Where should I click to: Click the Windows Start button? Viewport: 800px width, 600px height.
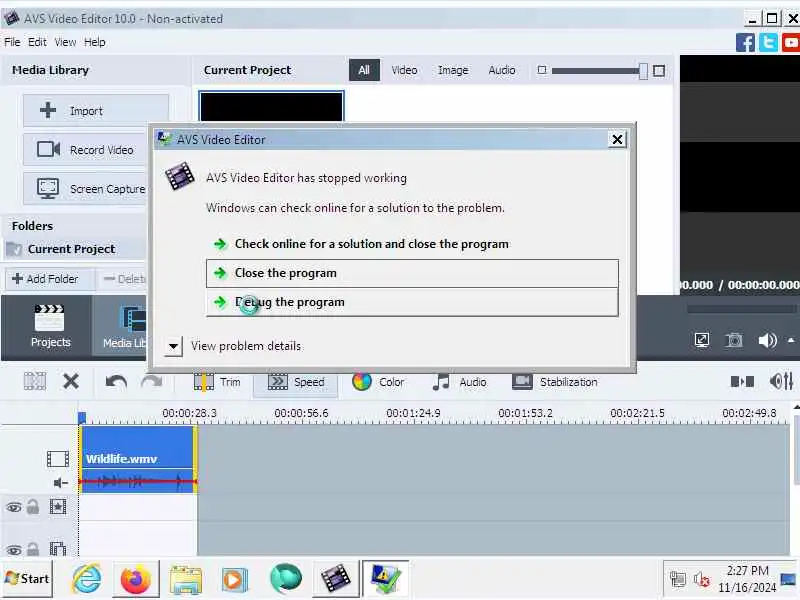27,579
